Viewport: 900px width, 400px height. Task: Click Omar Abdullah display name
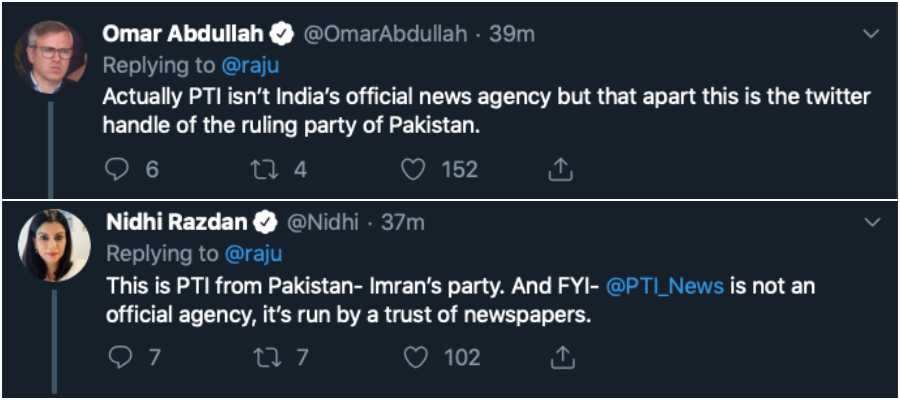coord(183,33)
